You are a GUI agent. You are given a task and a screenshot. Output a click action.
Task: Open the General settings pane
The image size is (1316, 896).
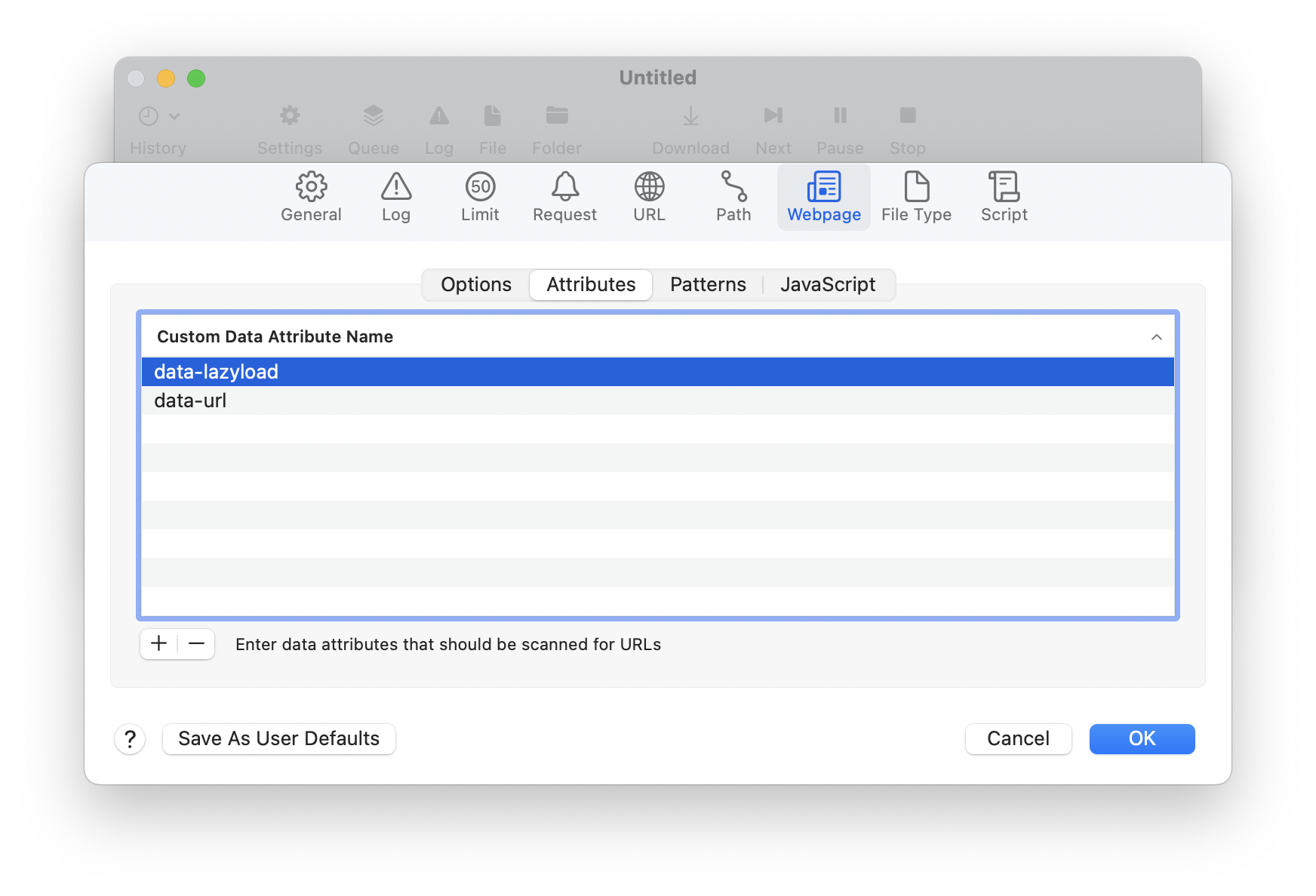click(x=311, y=197)
